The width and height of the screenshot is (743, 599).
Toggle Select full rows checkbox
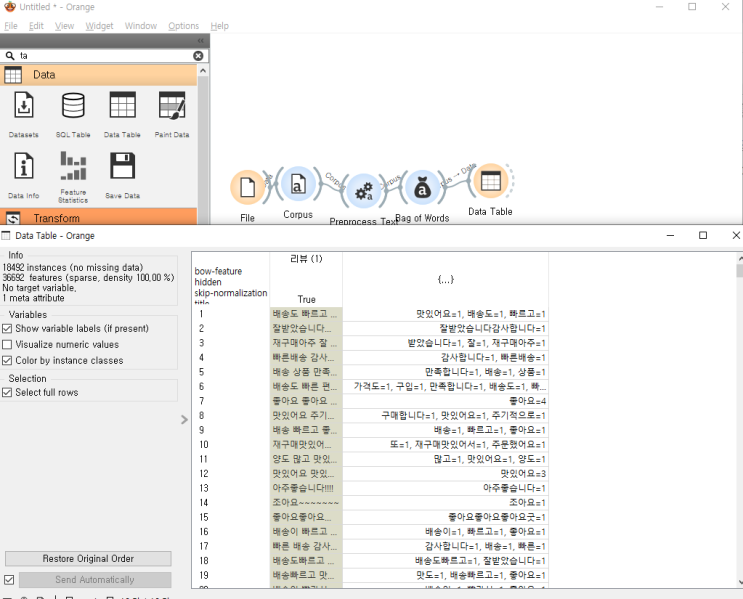coord(7,392)
